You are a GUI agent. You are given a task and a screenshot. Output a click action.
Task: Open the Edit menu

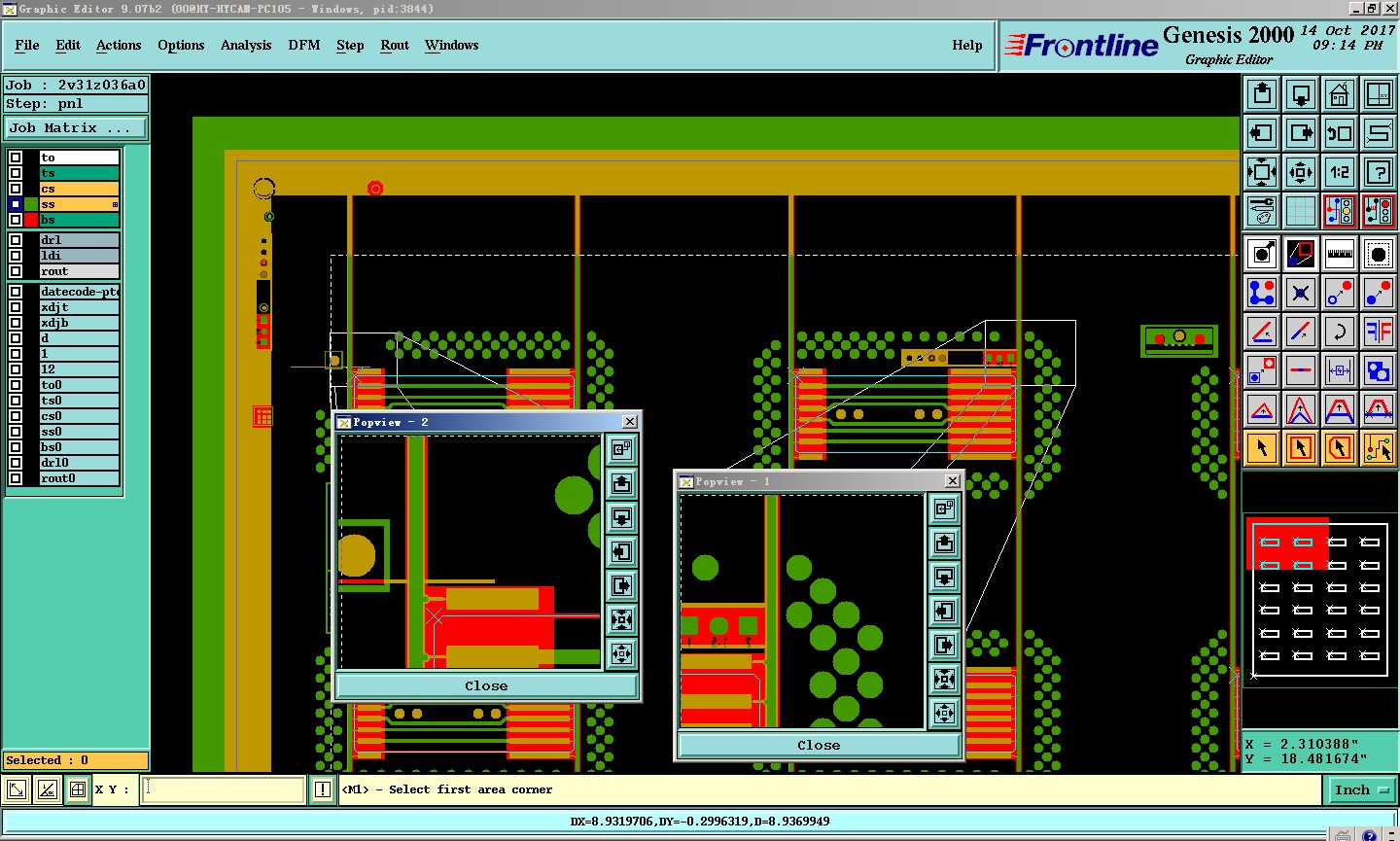(x=68, y=45)
